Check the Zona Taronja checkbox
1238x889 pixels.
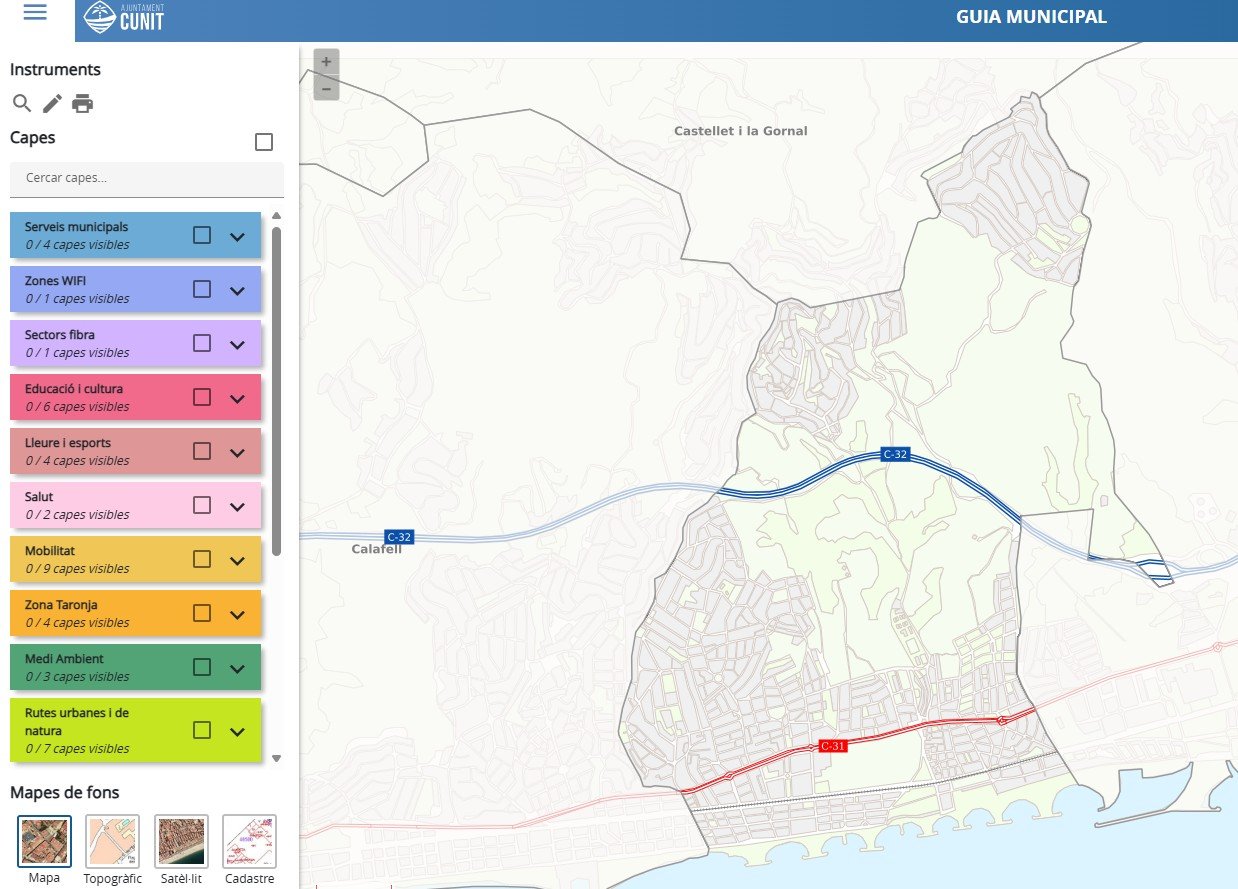(x=202, y=613)
